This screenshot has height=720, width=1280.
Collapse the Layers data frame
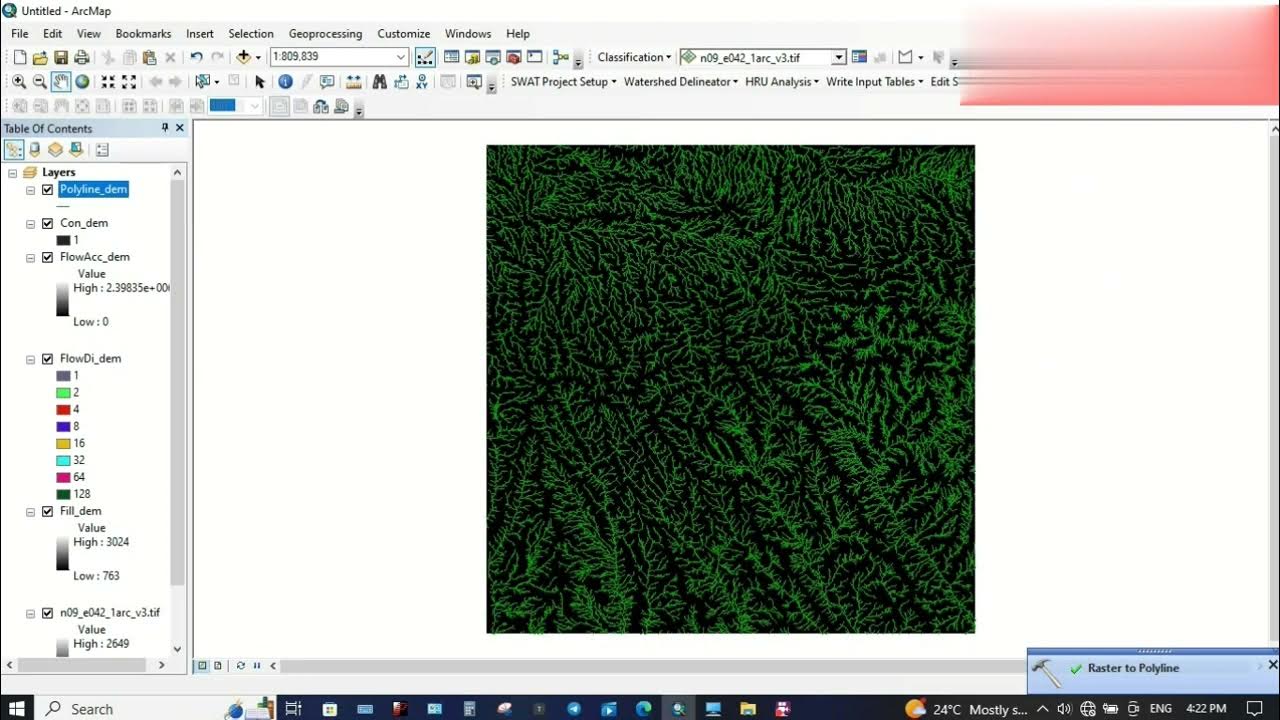click(x=13, y=173)
